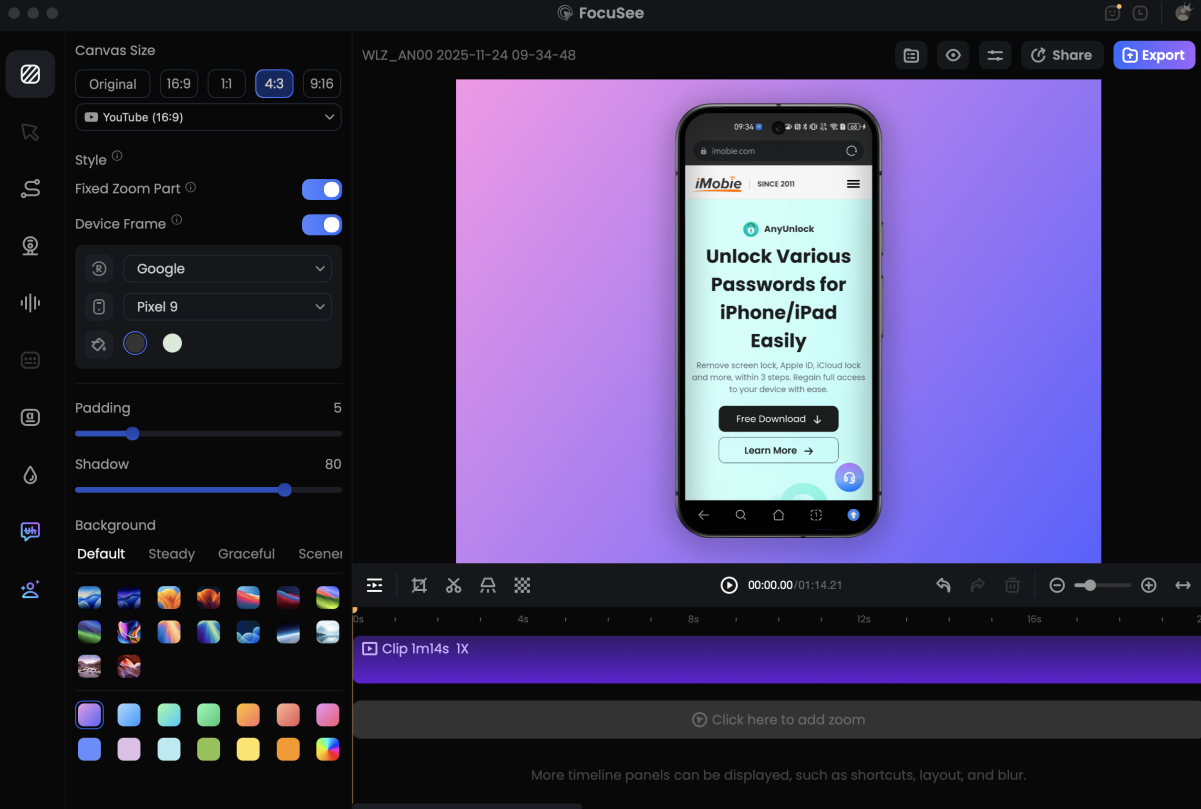Expand the Google brand dropdown
Viewport: 1201px width, 809px height.
click(227, 268)
